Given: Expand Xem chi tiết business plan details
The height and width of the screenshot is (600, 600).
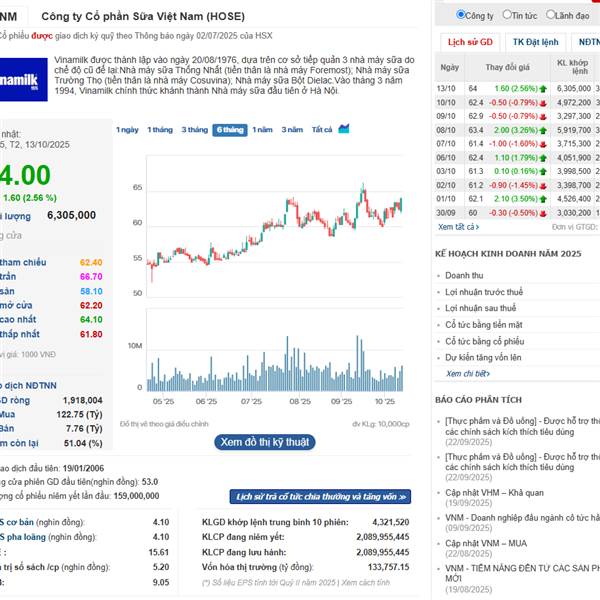Looking at the screenshot, I should click(468, 373).
